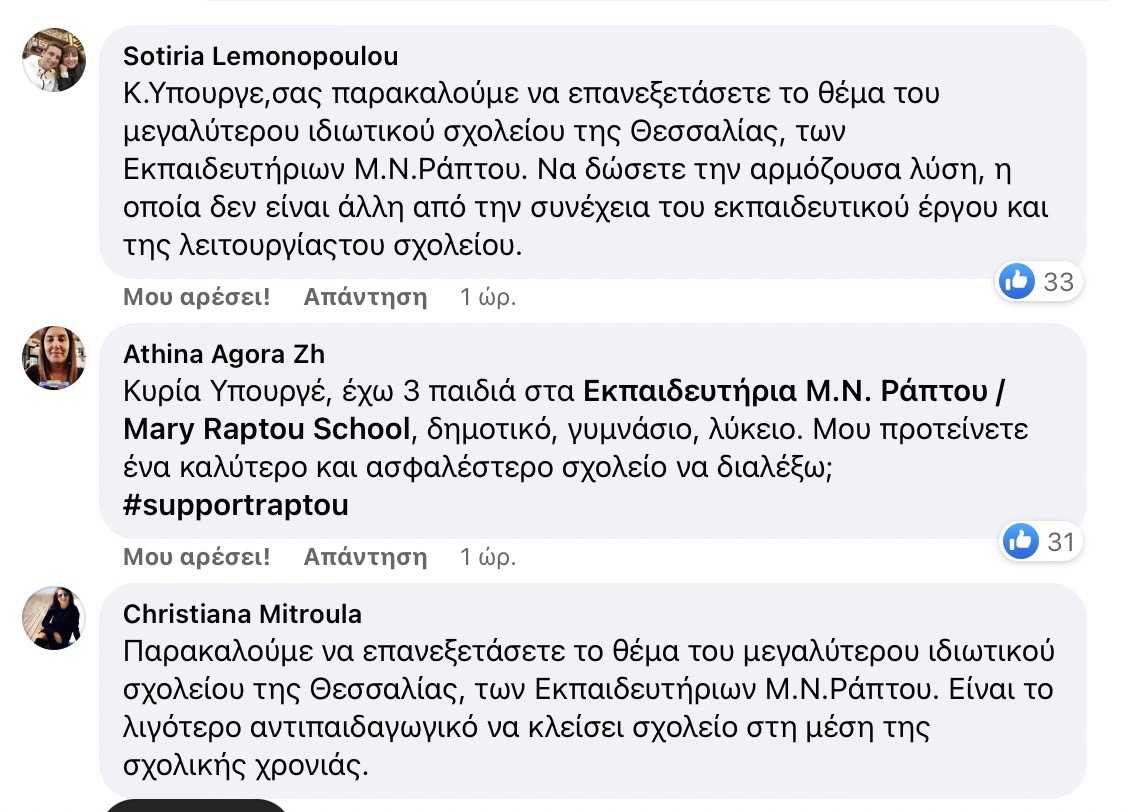Click the blue thumbs-up icon on Athina's comment

coord(1020,541)
